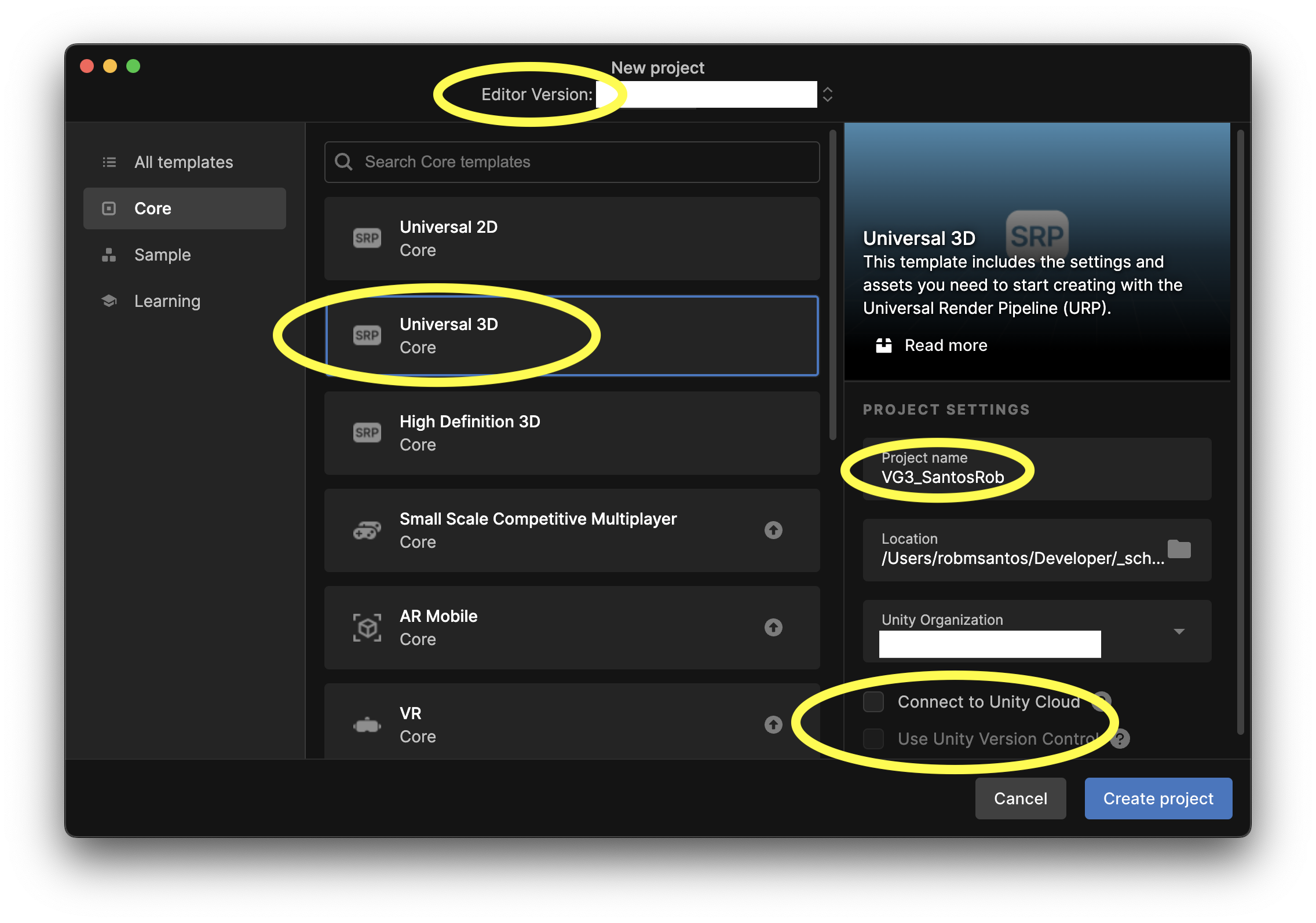Enable Connect to Unity Cloud checkbox

click(873, 702)
